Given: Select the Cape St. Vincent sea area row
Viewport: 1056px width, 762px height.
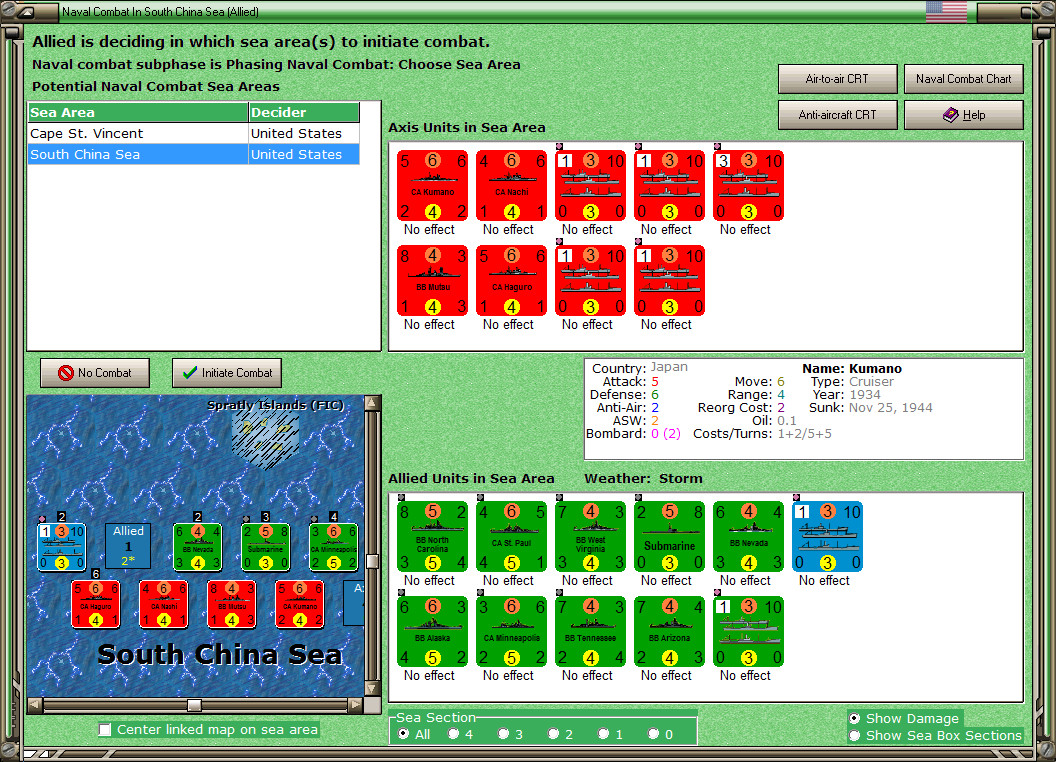Looking at the screenshot, I should coord(193,133).
